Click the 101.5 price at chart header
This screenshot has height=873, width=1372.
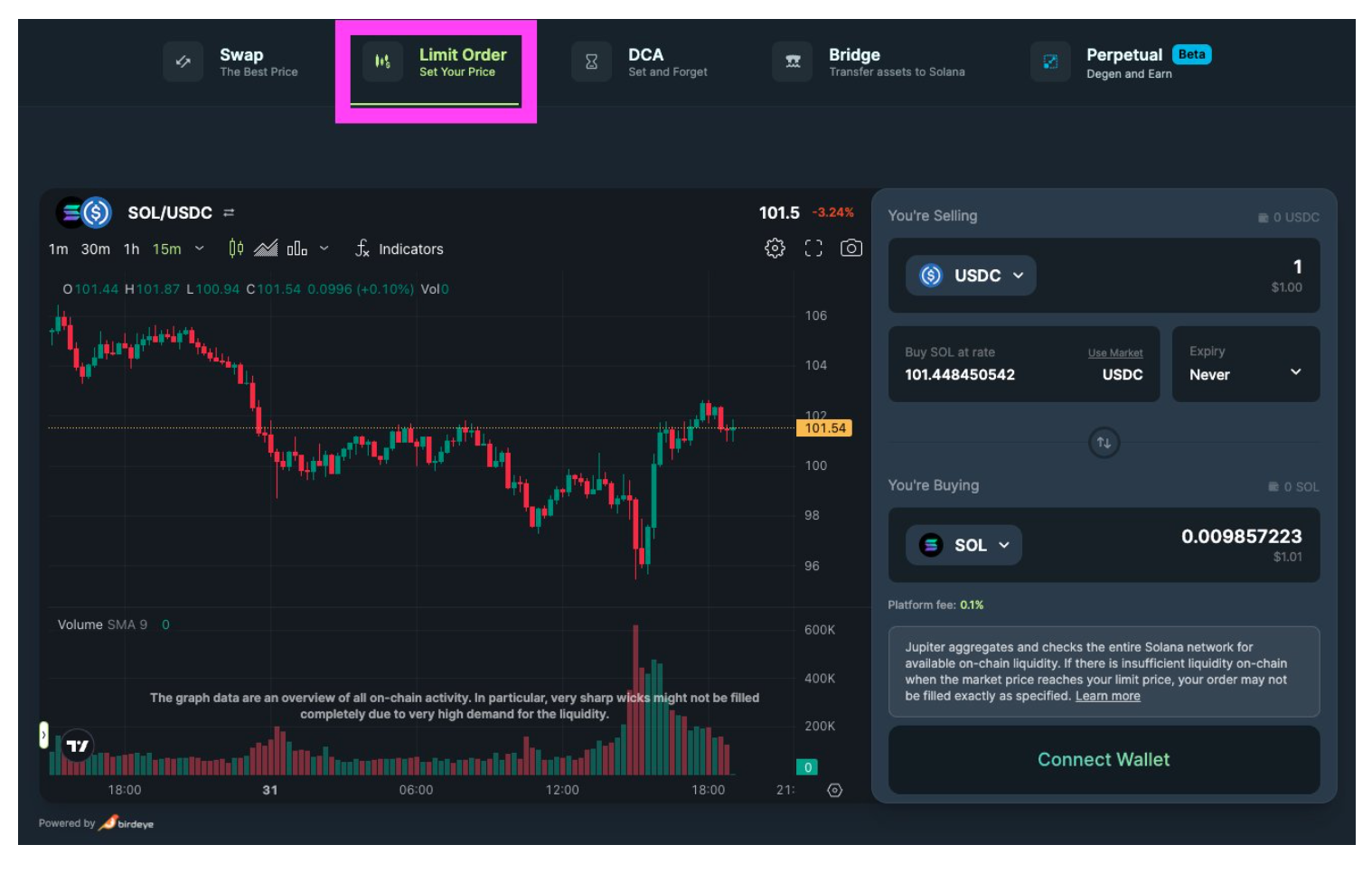click(x=779, y=212)
